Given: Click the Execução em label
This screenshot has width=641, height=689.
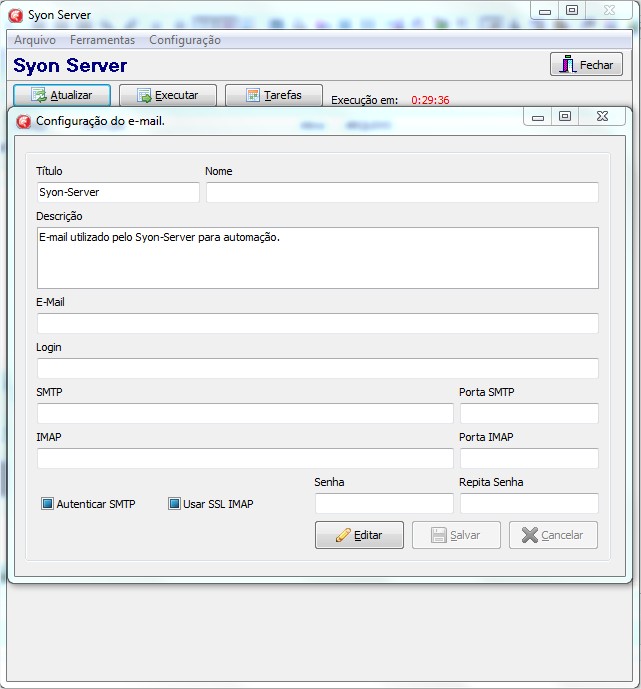Looking at the screenshot, I should [x=364, y=100].
